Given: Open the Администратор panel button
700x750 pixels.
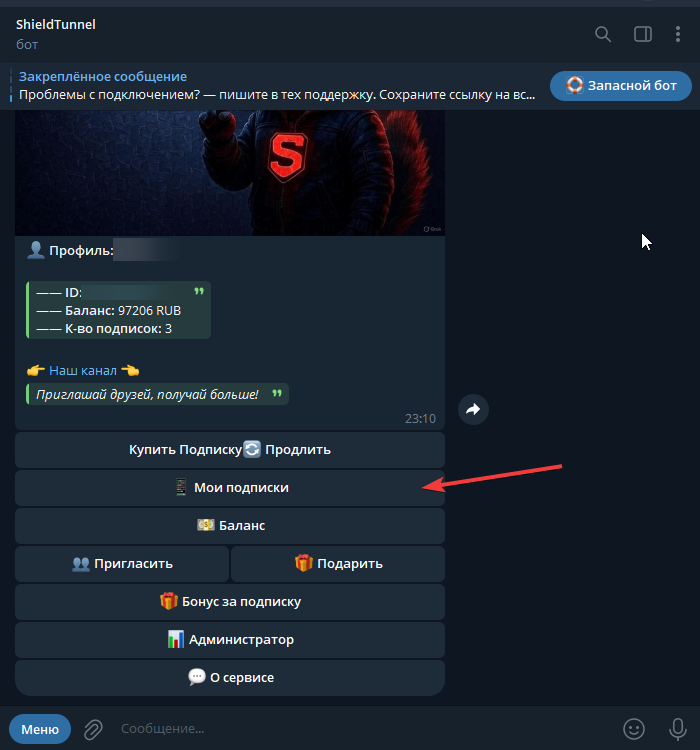Looking at the screenshot, I should [x=230, y=640].
